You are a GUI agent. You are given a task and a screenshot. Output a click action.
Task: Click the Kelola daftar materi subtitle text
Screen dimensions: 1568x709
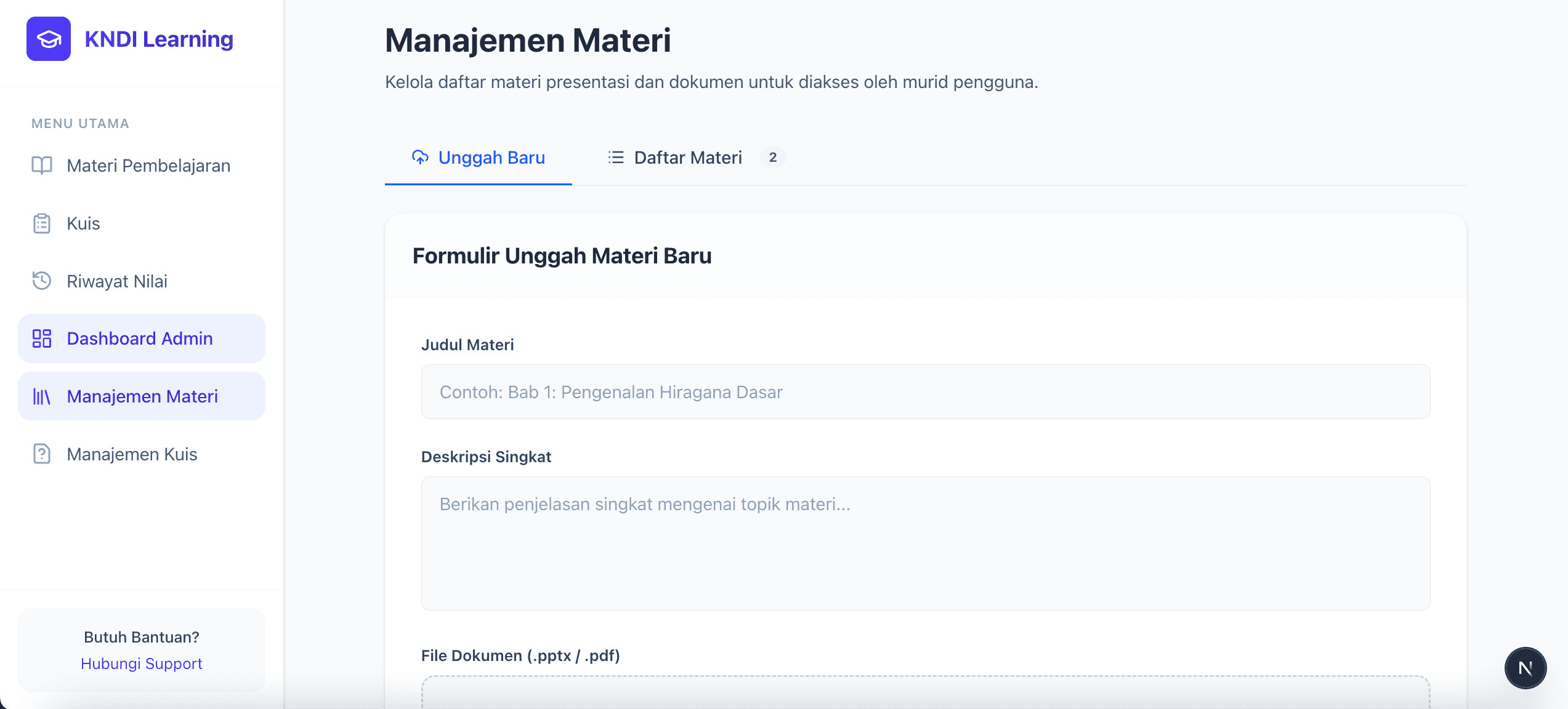pos(711,82)
